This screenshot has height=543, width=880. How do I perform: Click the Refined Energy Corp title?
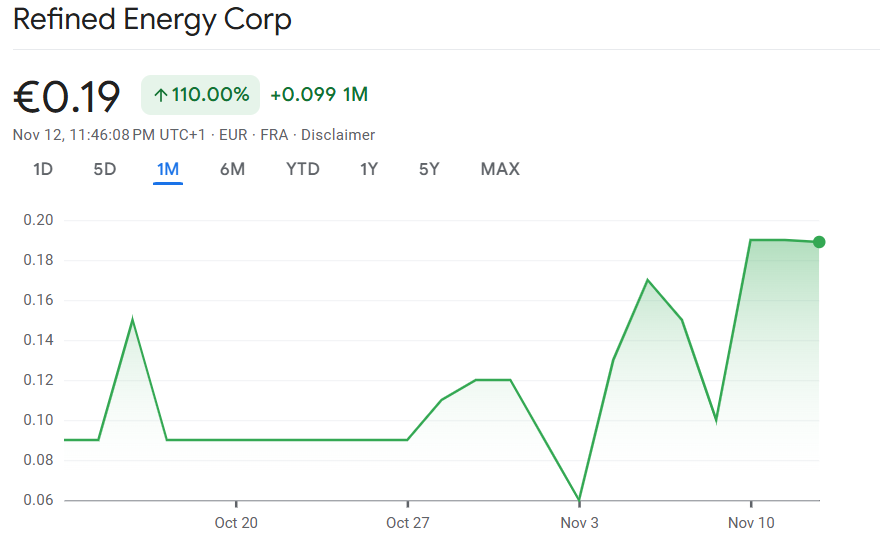click(x=152, y=19)
